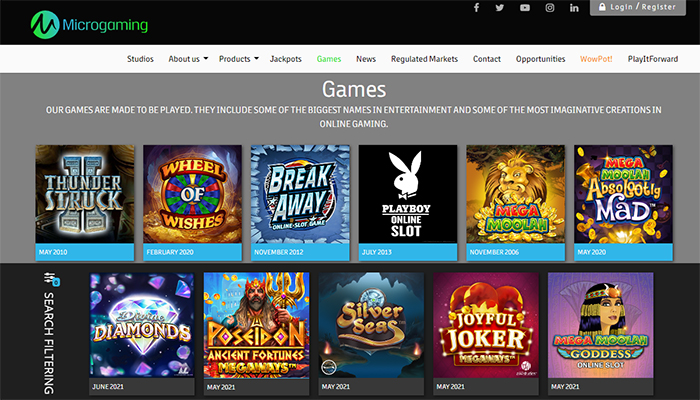Select the Playboy Online Slot thumbnail

click(408, 194)
